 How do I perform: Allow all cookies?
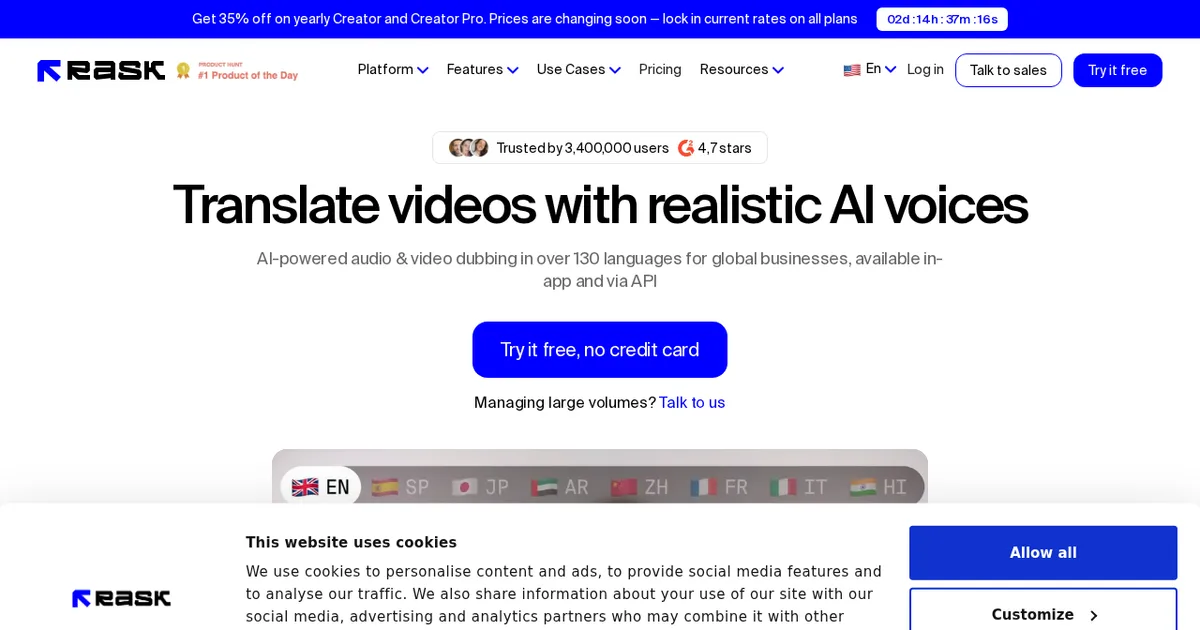coord(1043,553)
